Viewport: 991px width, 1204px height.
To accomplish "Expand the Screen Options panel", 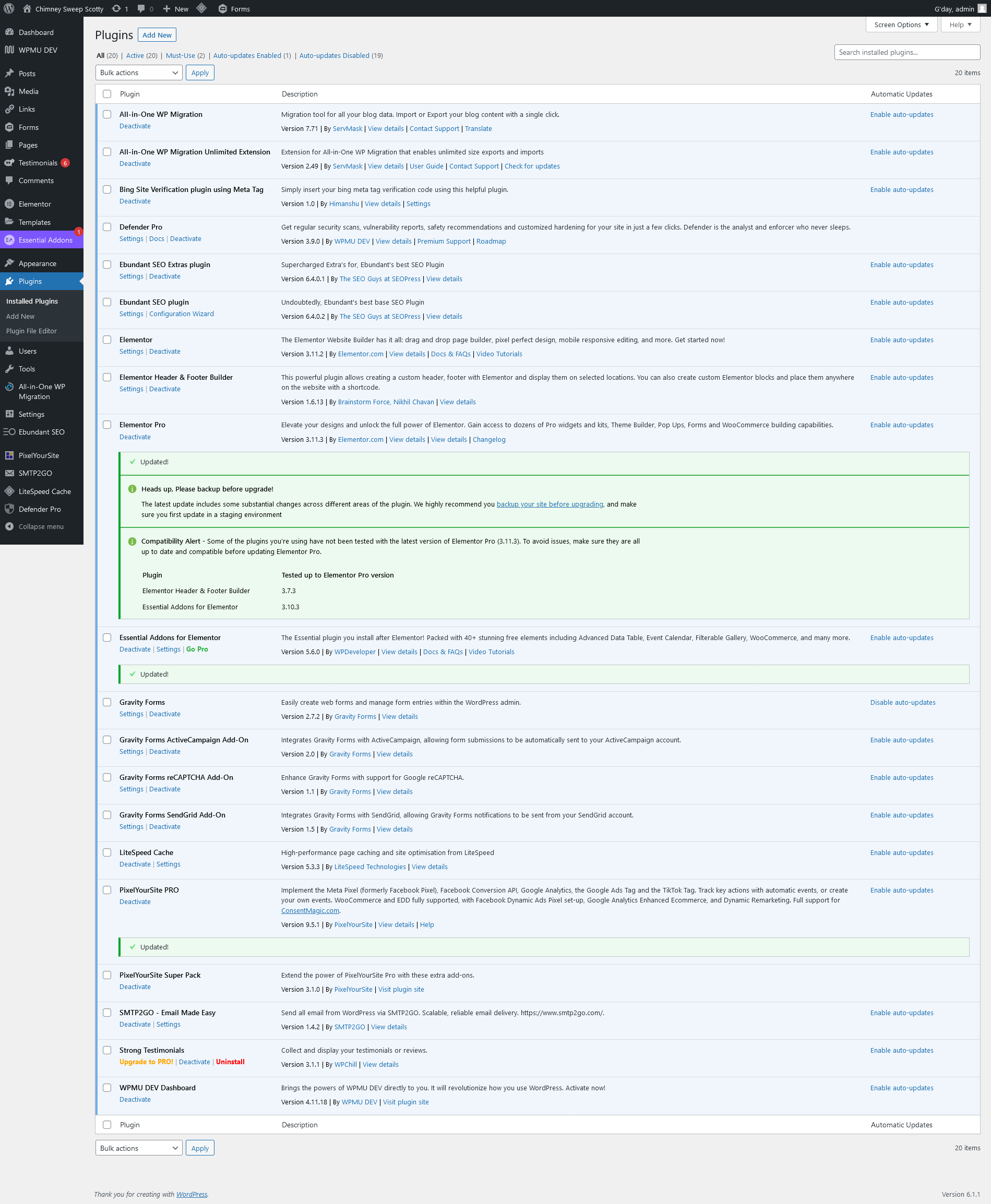I will coord(901,25).
